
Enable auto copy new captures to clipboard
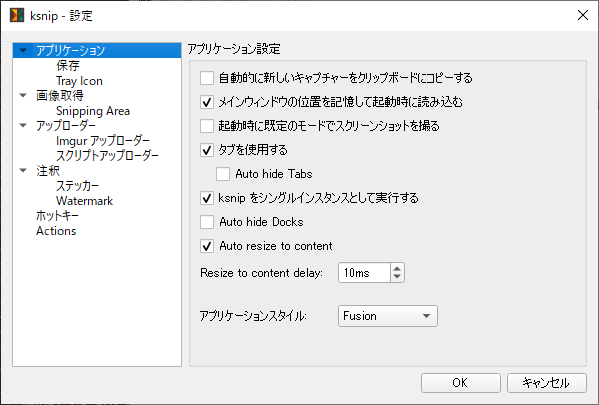click(207, 78)
